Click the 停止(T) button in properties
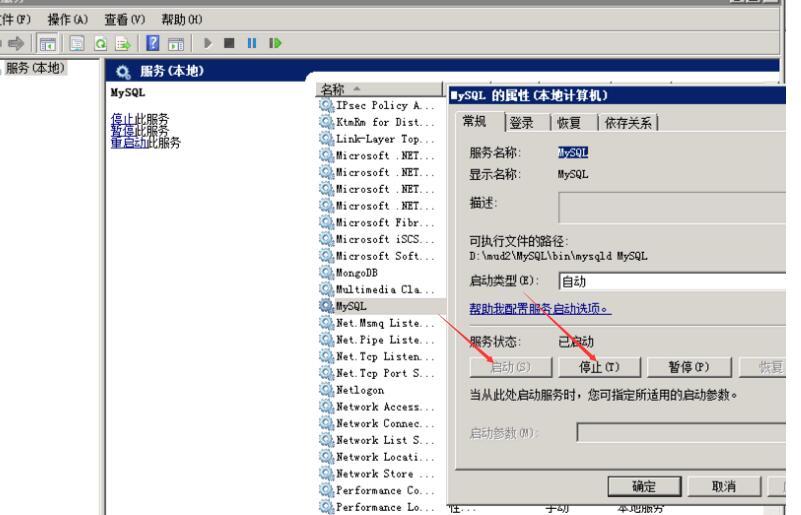The image size is (801, 515). 603,367
